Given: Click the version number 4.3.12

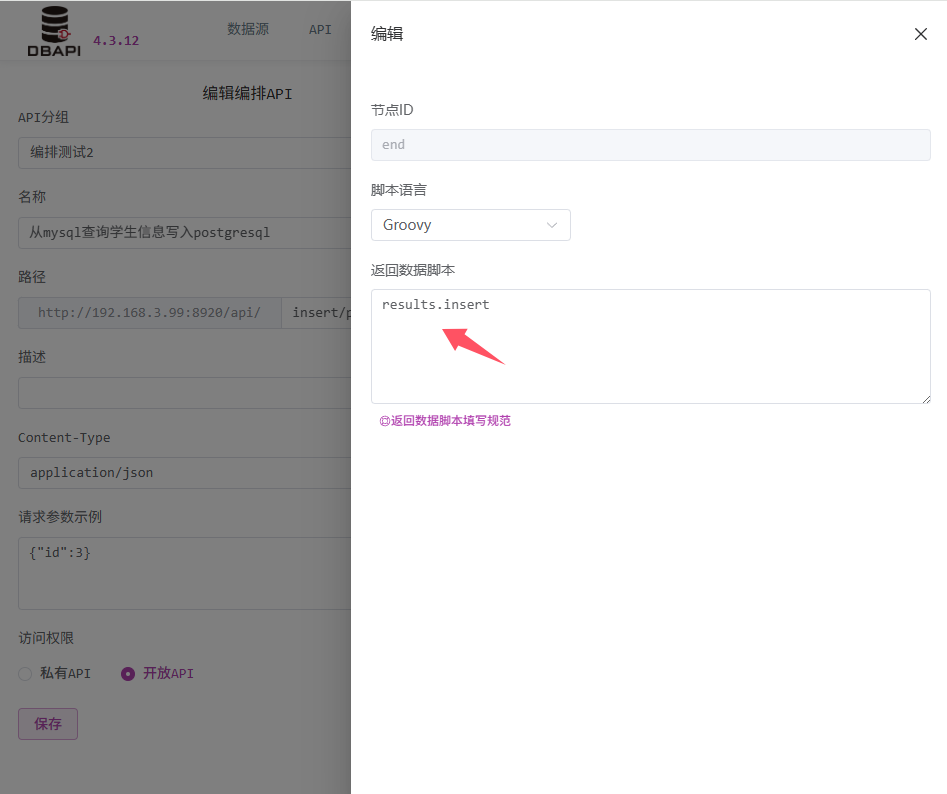Looking at the screenshot, I should click(x=116, y=41).
